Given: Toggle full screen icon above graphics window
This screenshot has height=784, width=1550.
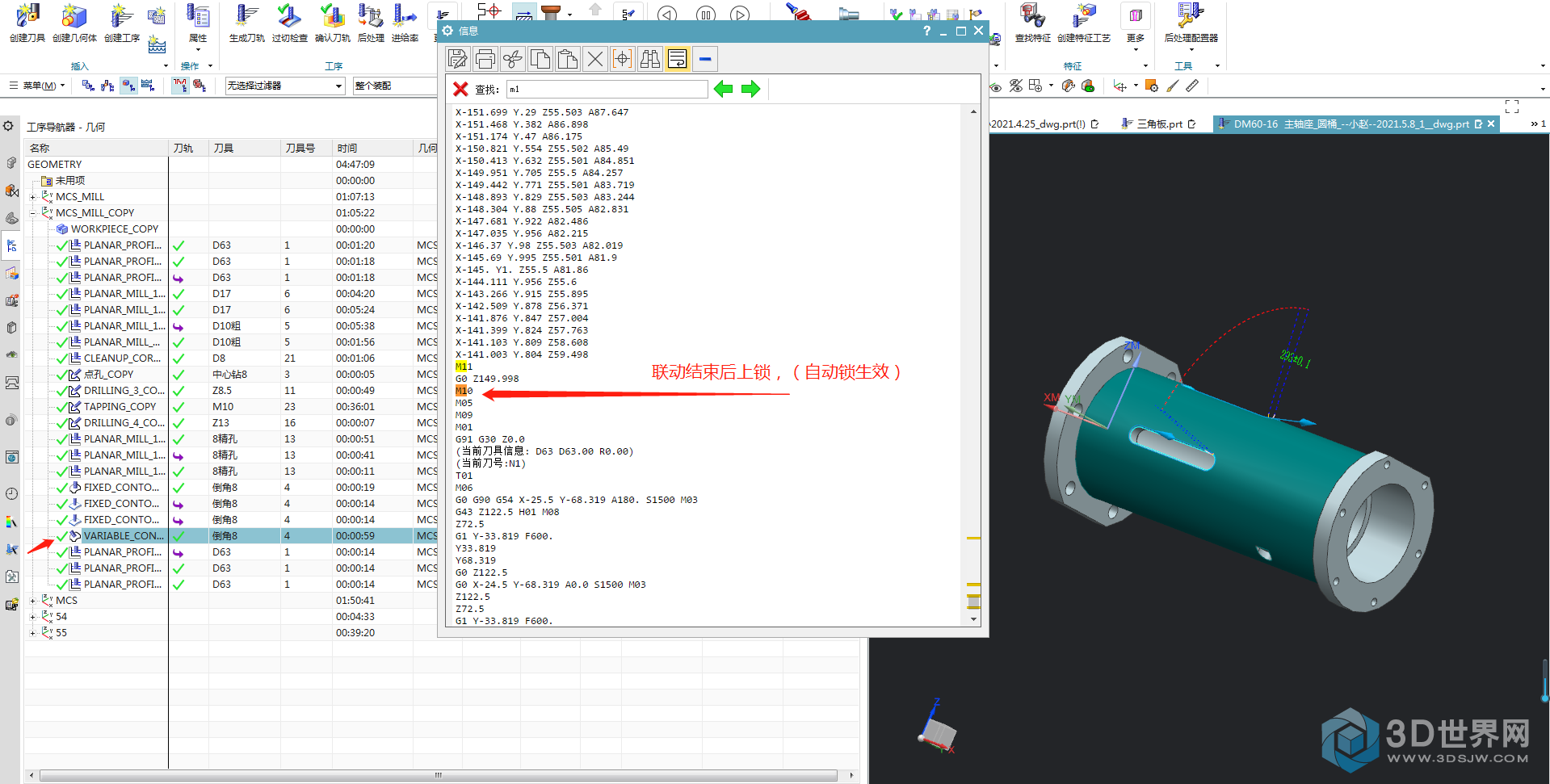Looking at the screenshot, I should (1512, 107).
